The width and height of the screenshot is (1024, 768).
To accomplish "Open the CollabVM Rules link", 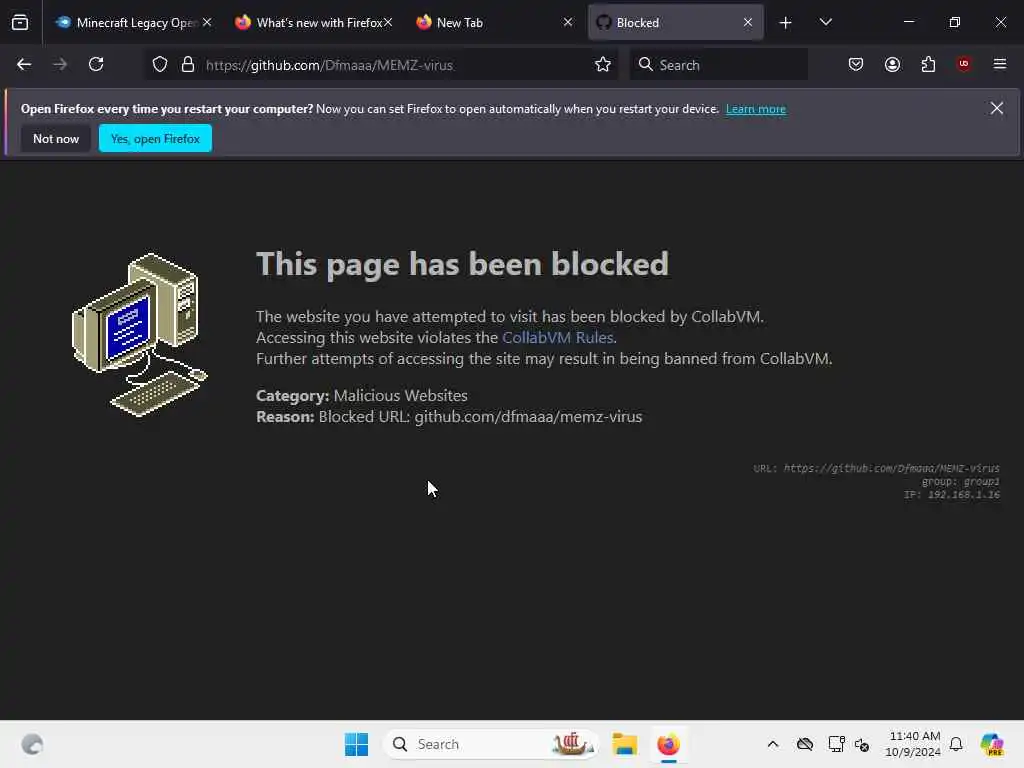I will click(558, 338).
